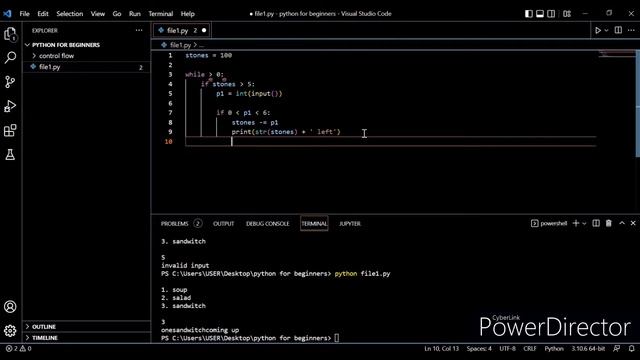This screenshot has height=360, width=640.
Task: Open the Search view in activity bar
Action: [x=10, y=58]
